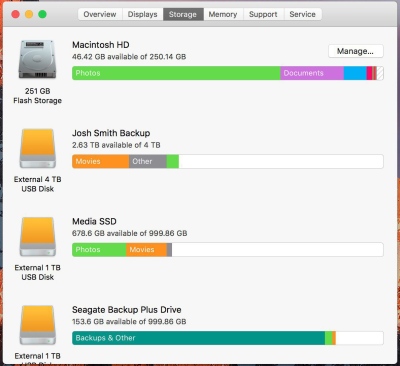Click the Josh Smith Backup drive name
This screenshot has width=400, height=366.
[x=111, y=133]
